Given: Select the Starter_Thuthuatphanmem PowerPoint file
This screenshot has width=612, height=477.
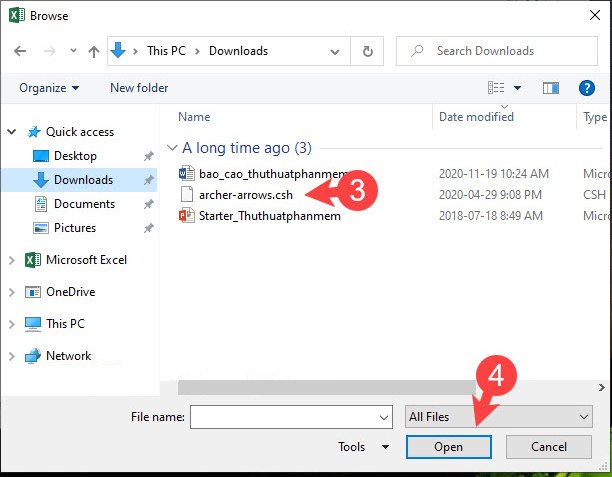Looking at the screenshot, I should pyautogui.click(x=269, y=216).
